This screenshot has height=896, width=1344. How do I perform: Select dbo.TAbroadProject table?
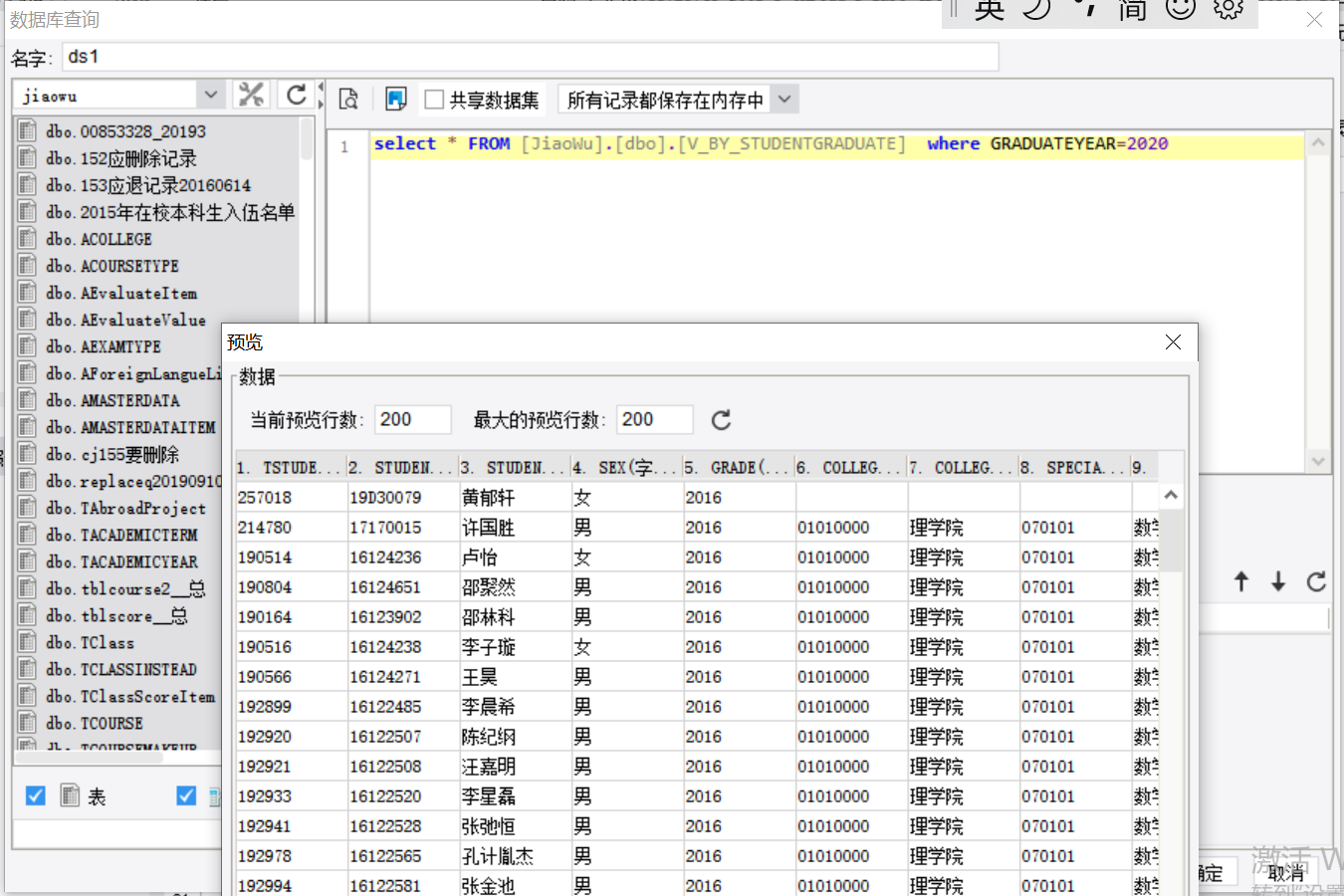coord(125,508)
